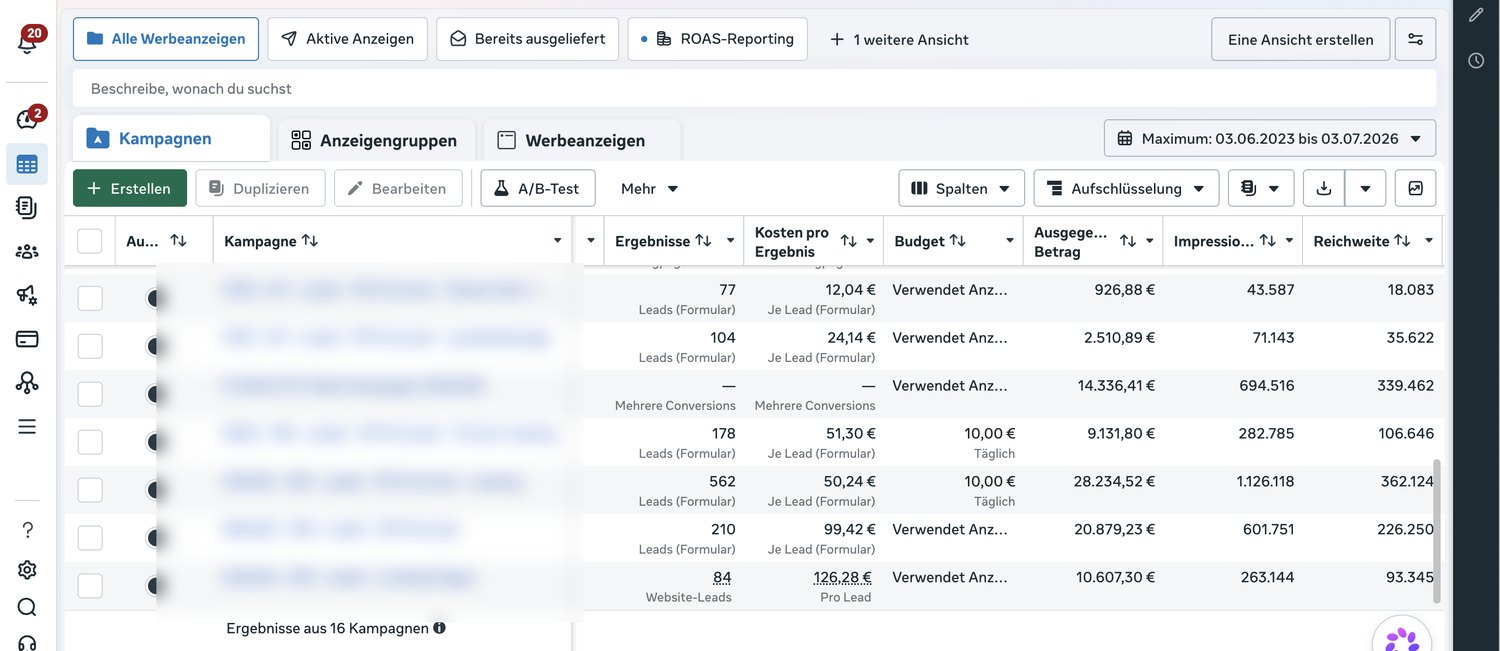
Task: Open the charts icon at toolbar end
Action: click(x=1415, y=188)
